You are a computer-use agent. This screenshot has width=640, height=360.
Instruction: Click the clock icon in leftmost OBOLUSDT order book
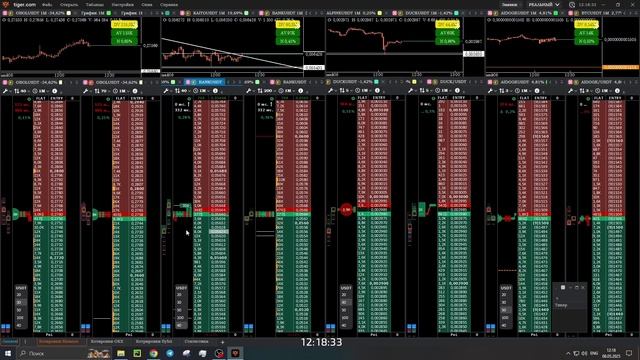click(x=35, y=91)
